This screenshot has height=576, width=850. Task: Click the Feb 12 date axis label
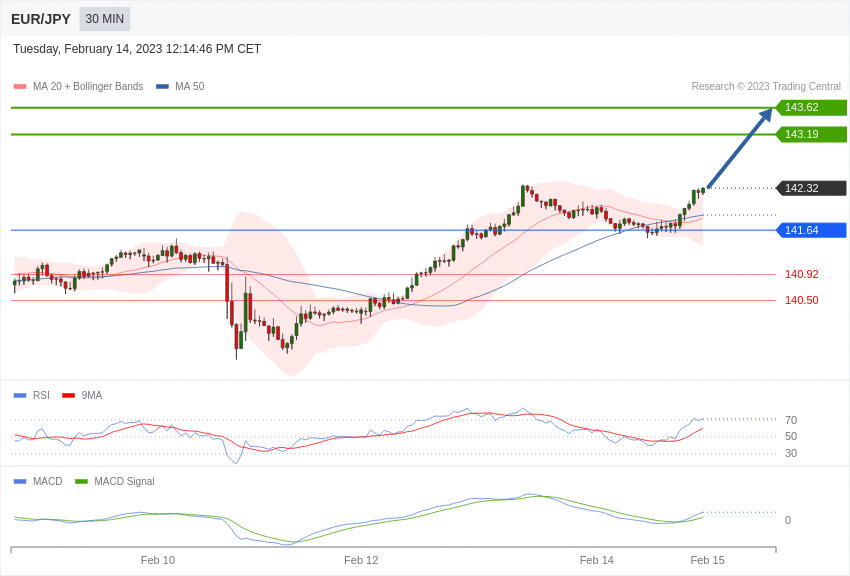point(361,560)
